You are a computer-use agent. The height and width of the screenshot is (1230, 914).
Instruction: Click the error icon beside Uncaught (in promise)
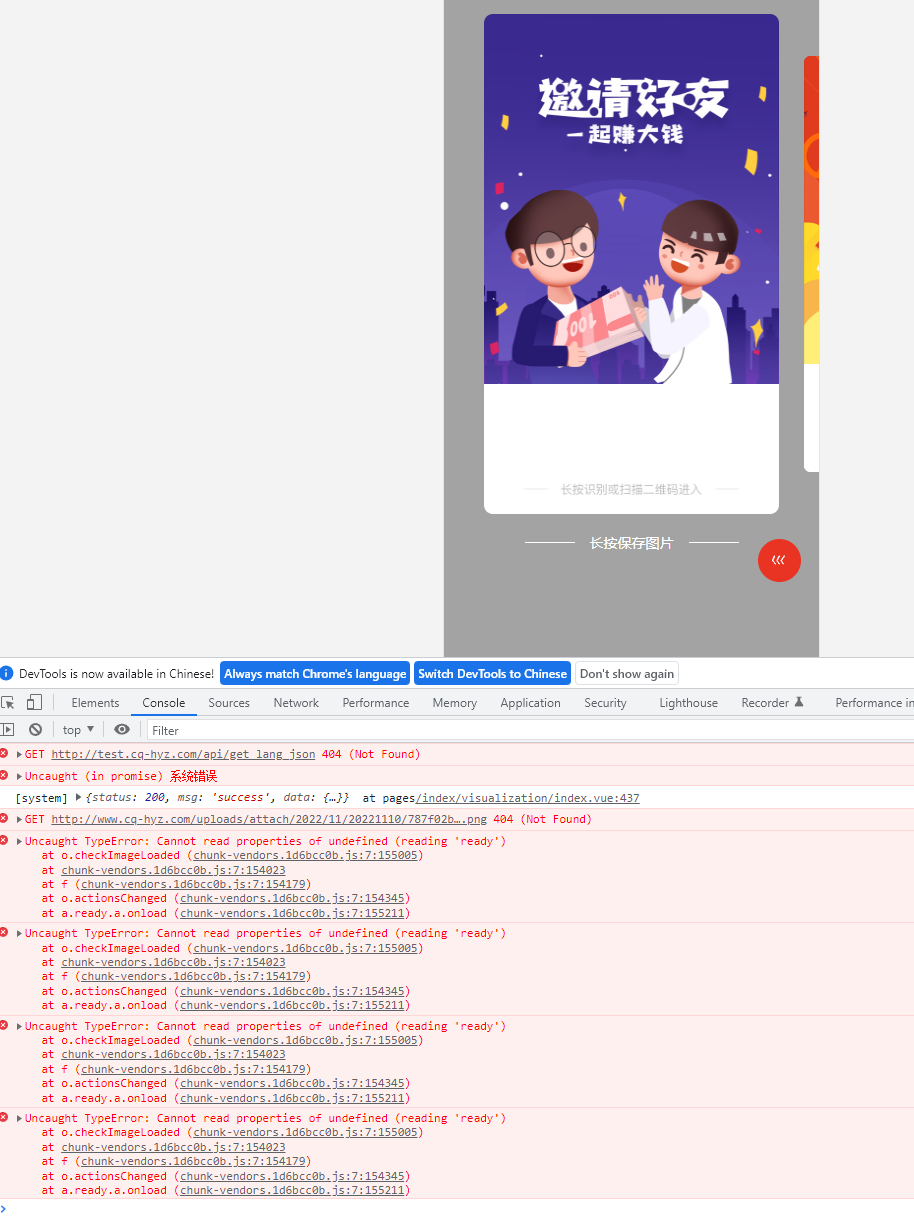tap(5, 776)
